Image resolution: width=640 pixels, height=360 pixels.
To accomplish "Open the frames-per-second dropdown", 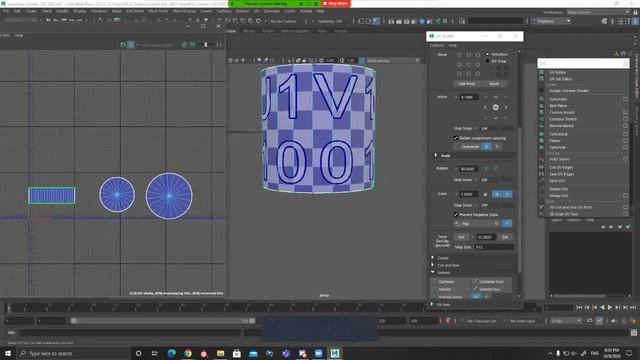I will tap(566, 321).
